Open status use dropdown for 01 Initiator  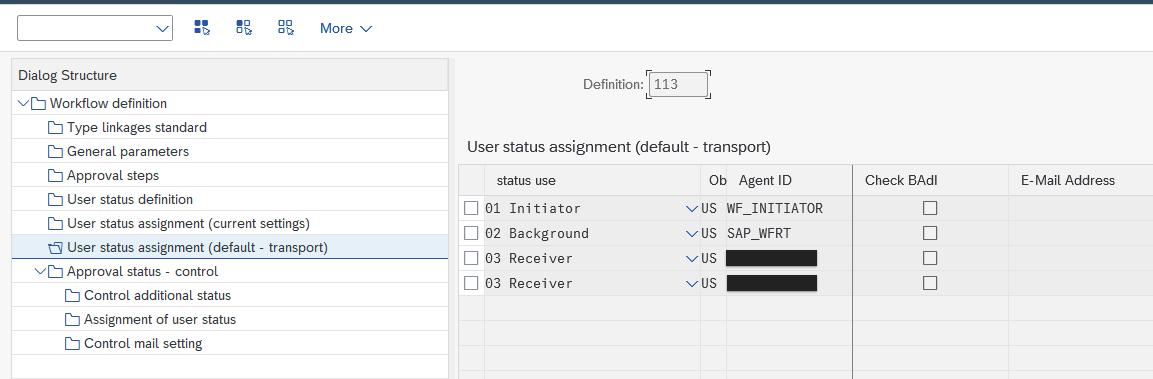(691, 209)
